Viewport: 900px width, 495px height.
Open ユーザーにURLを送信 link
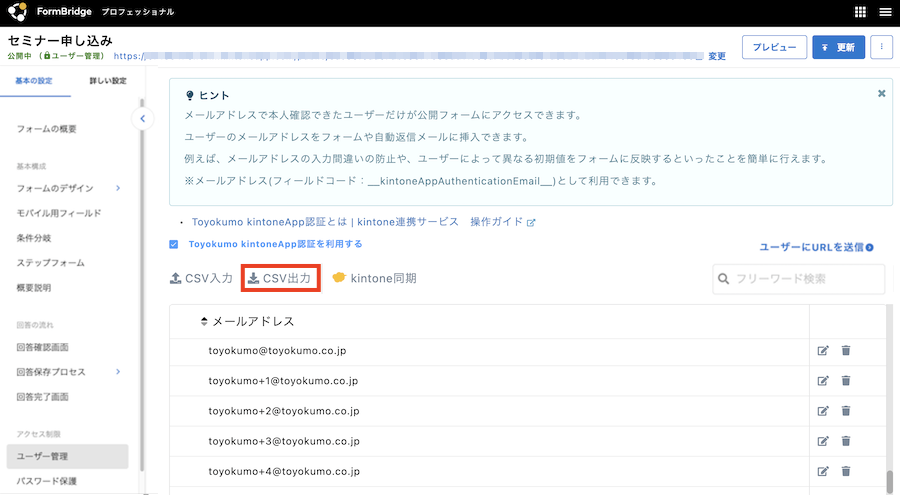coord(816,247)
